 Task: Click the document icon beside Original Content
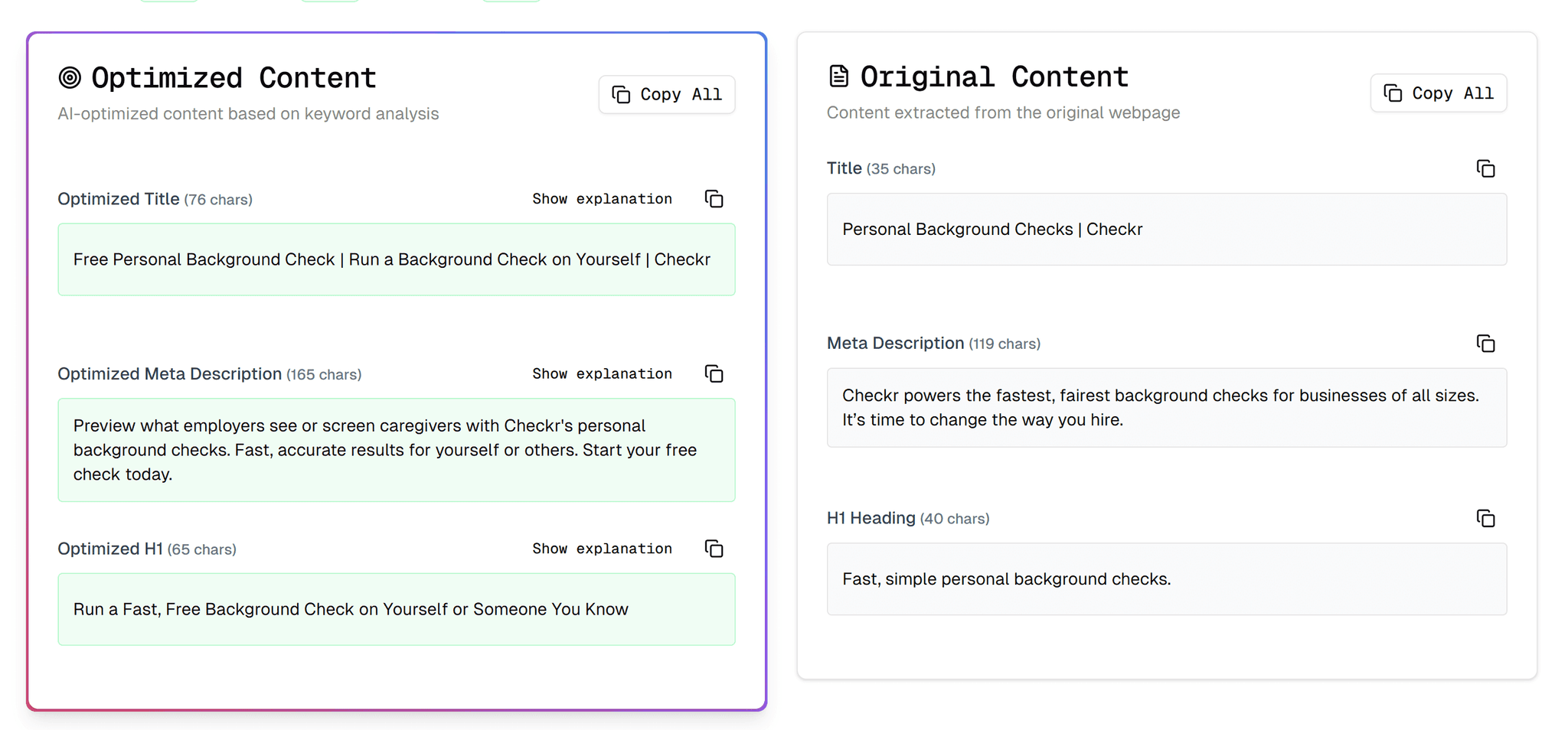coord(839,75)
